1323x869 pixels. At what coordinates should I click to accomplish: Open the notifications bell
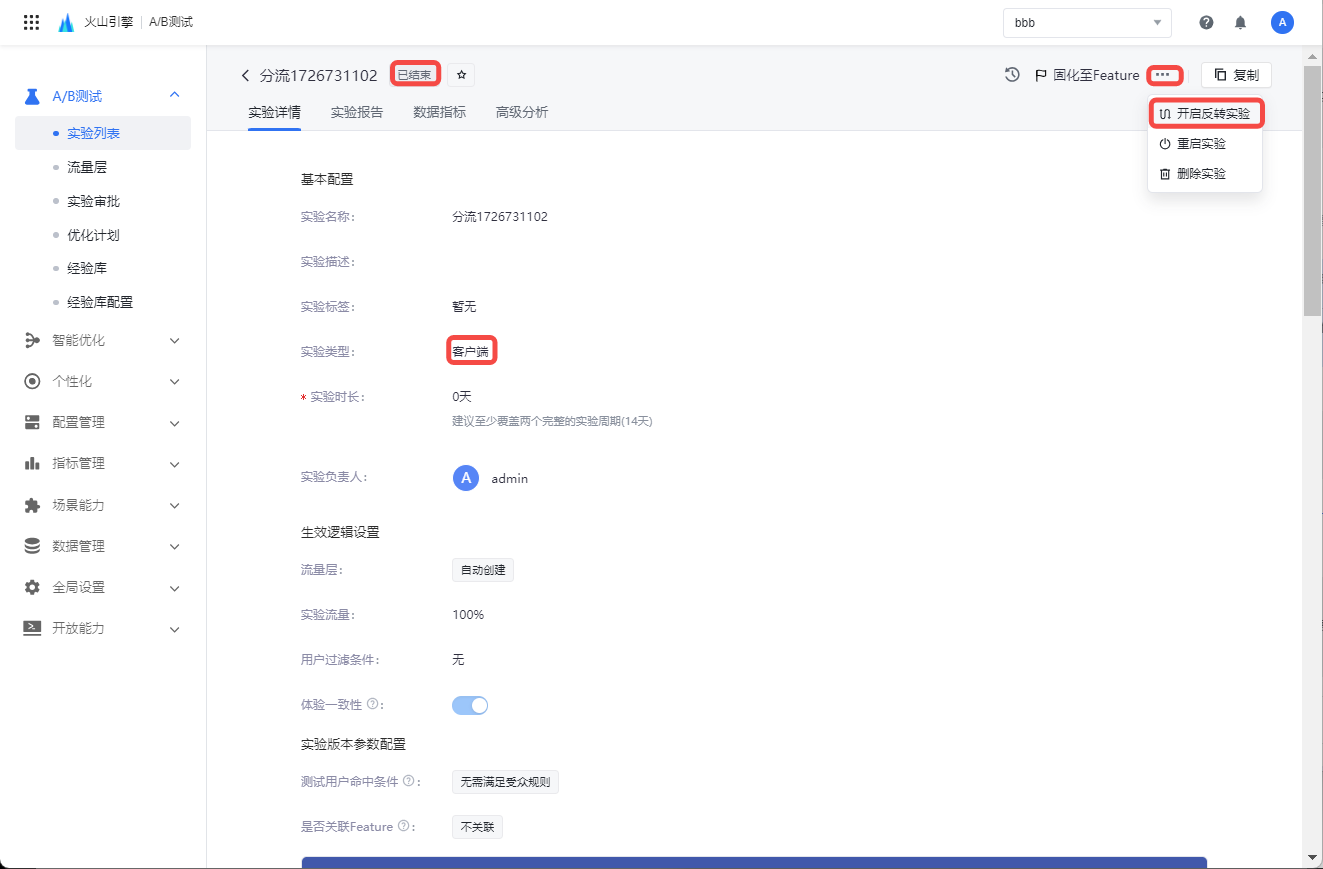pyautogui.click(x=1241, y=22)
